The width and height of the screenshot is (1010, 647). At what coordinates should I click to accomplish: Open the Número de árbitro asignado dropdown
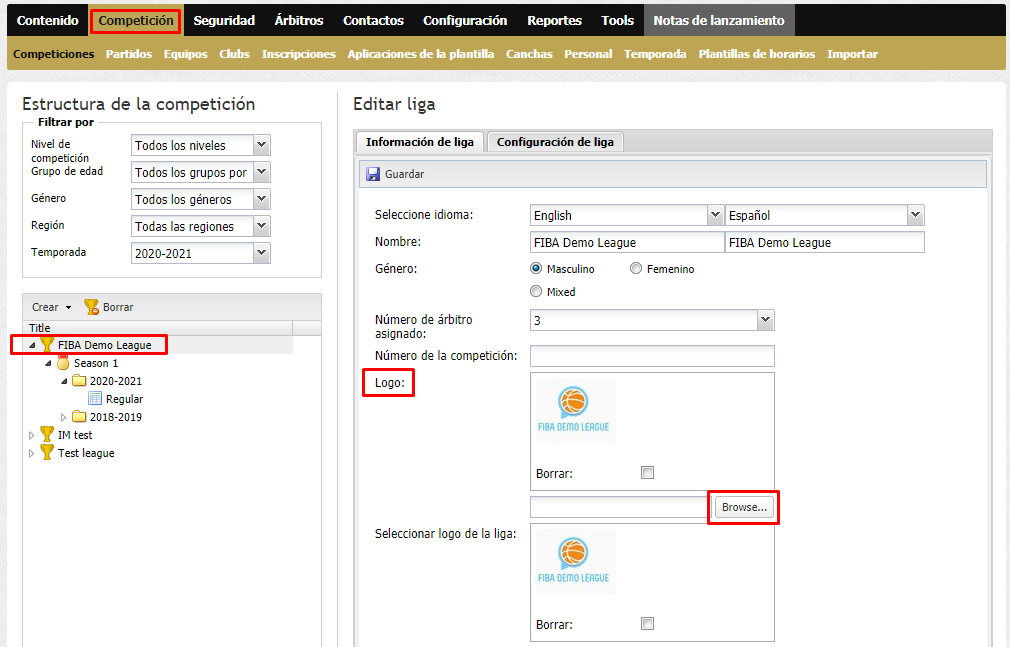[765, 320]
